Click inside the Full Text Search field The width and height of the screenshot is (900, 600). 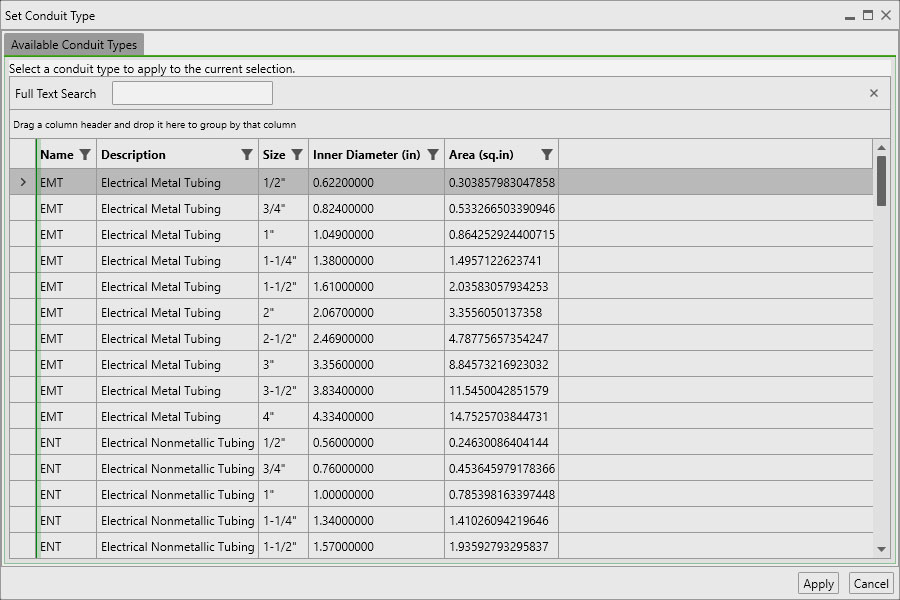(x=192, y=92)
